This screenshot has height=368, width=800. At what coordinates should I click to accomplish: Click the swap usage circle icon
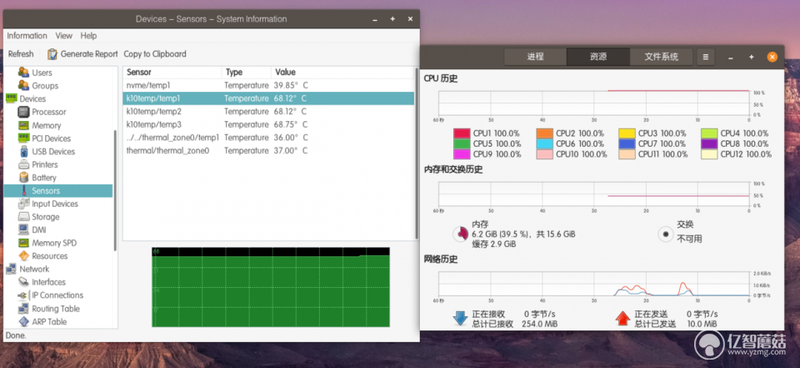pyautogui.click(x=665, y=234)
